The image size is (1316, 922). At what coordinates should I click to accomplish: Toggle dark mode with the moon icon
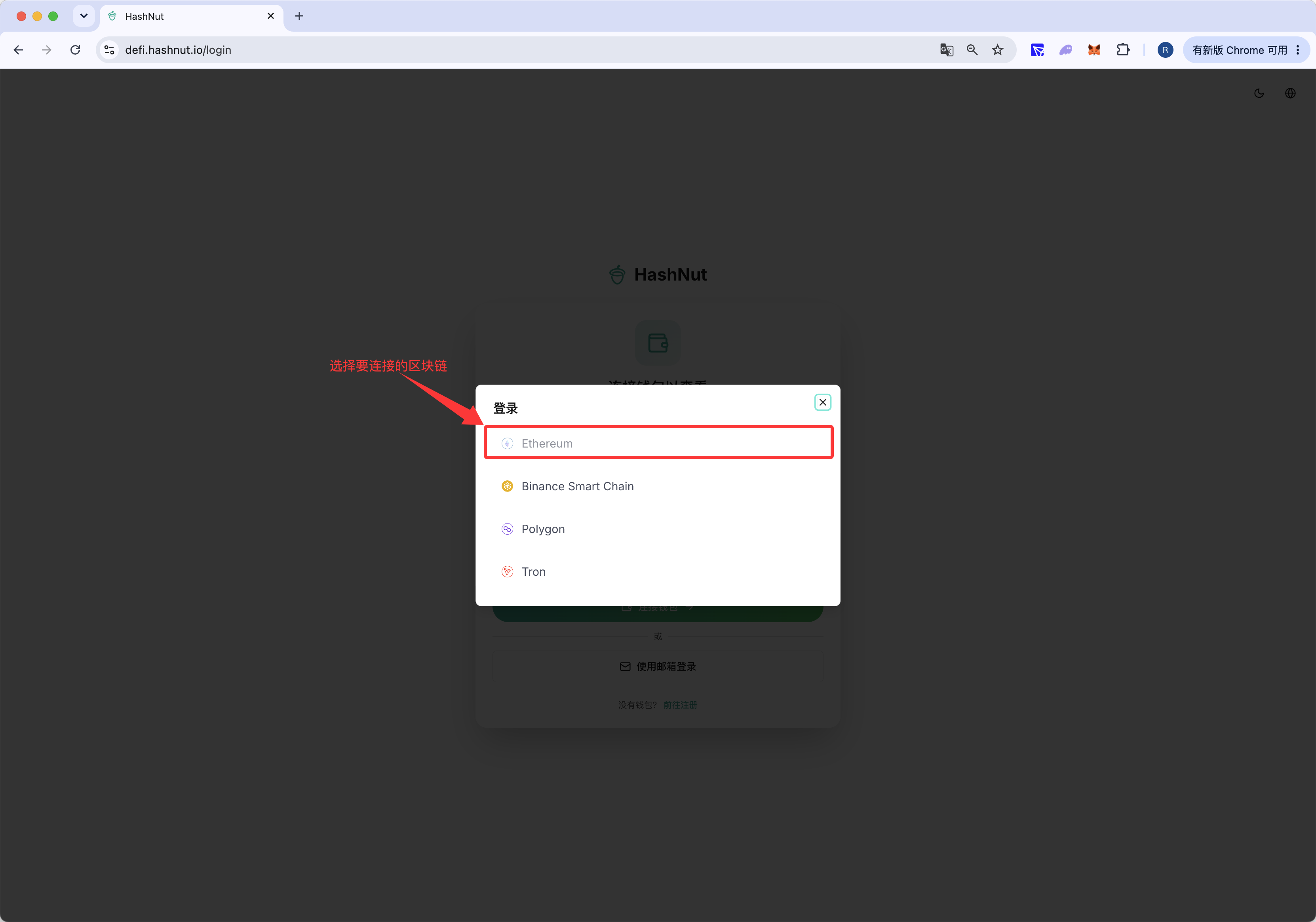click(1259, 93)
